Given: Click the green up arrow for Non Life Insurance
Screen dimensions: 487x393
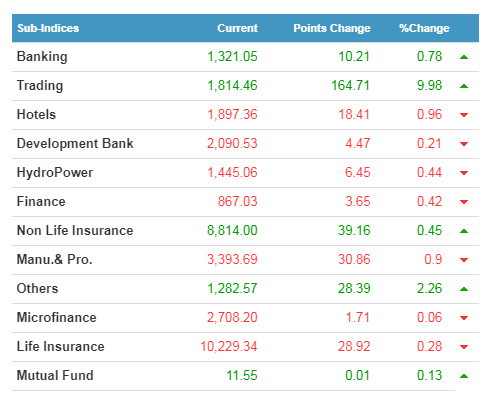Looking at the screenshot, I should [464, 231].
